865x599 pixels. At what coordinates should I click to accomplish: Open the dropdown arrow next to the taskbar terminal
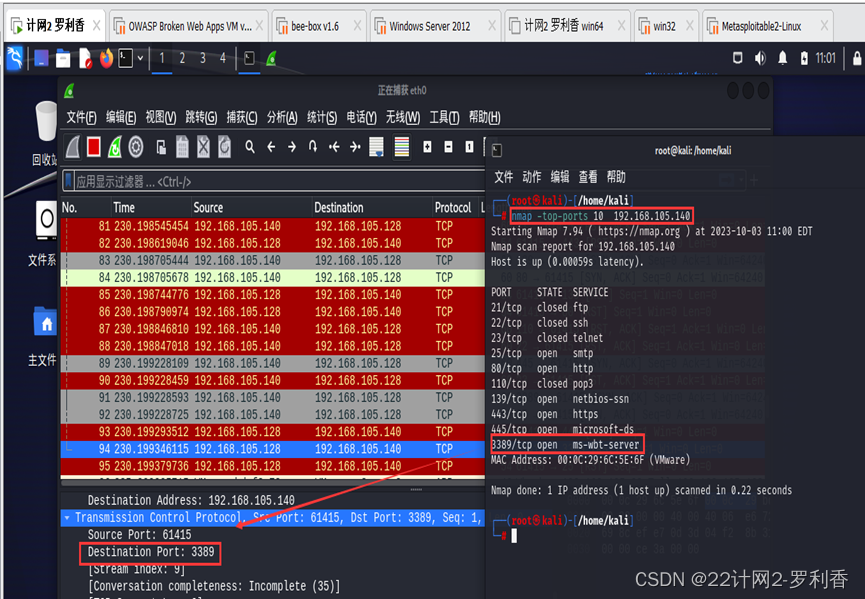[x=140, y=60]
